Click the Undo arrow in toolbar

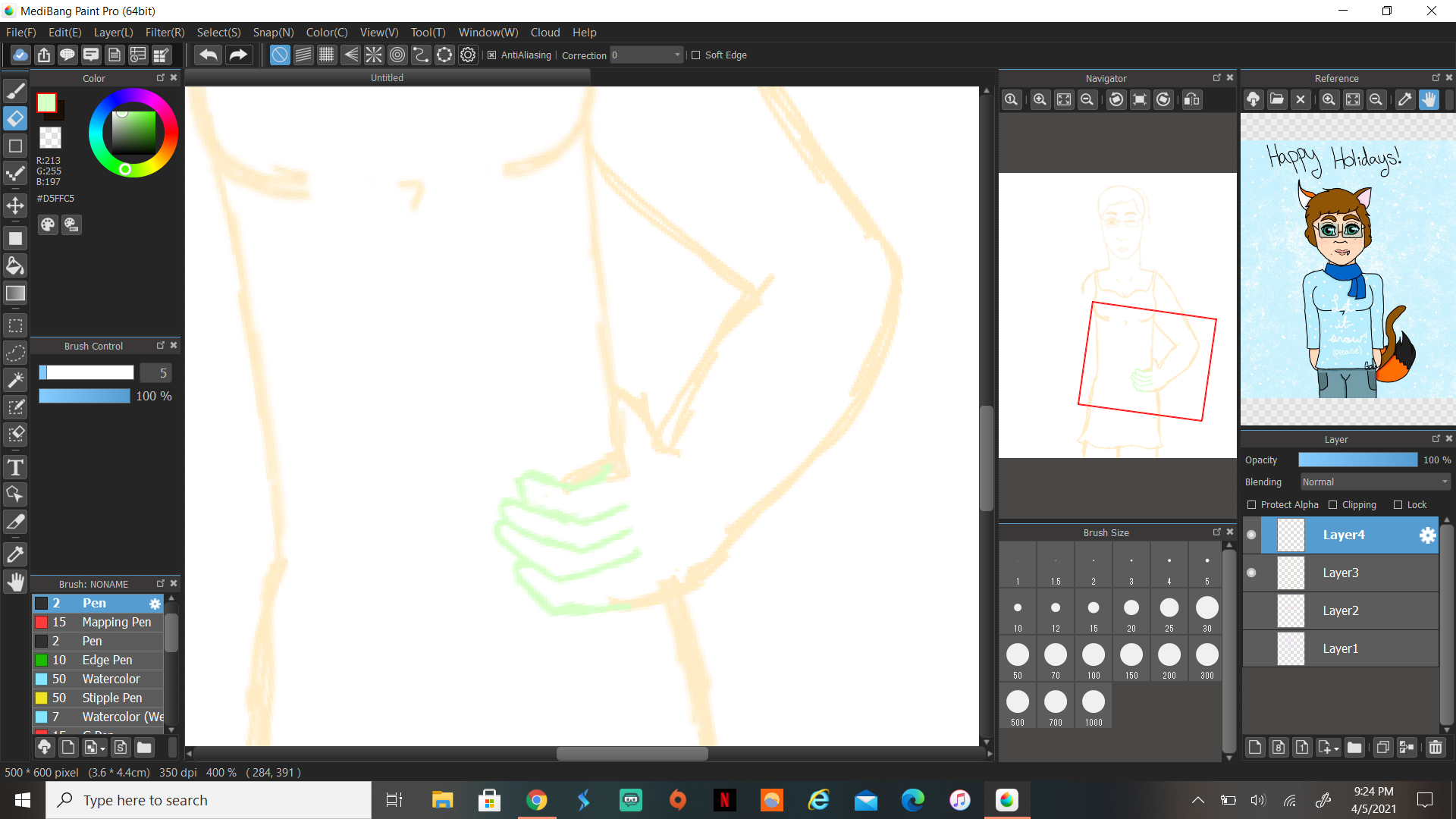[209, 55]
